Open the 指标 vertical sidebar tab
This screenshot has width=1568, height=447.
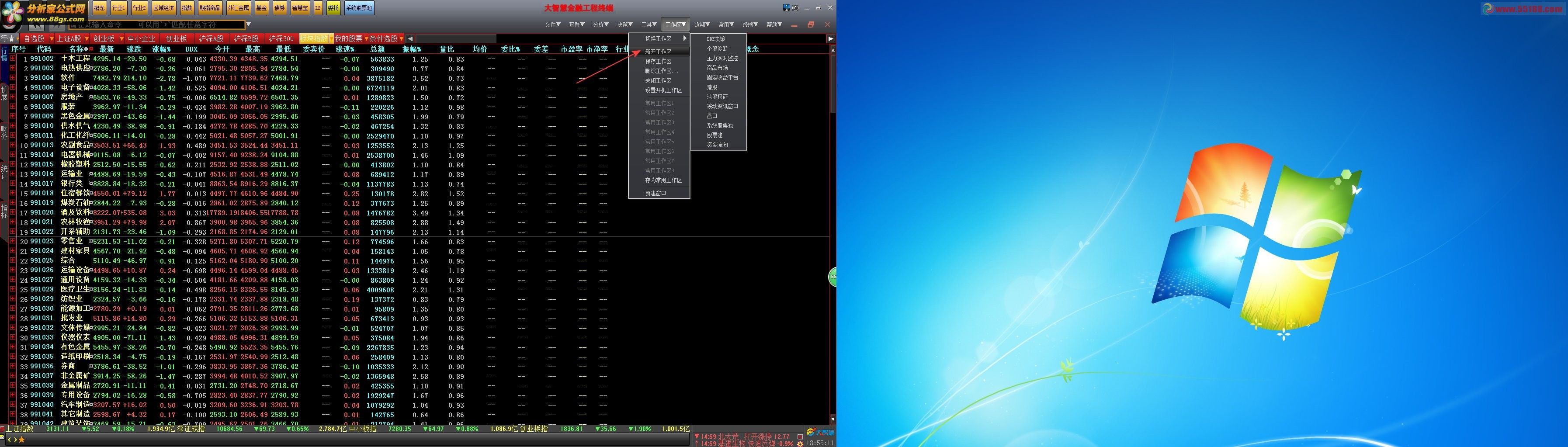pyautogui.click(x=4, y=211)
